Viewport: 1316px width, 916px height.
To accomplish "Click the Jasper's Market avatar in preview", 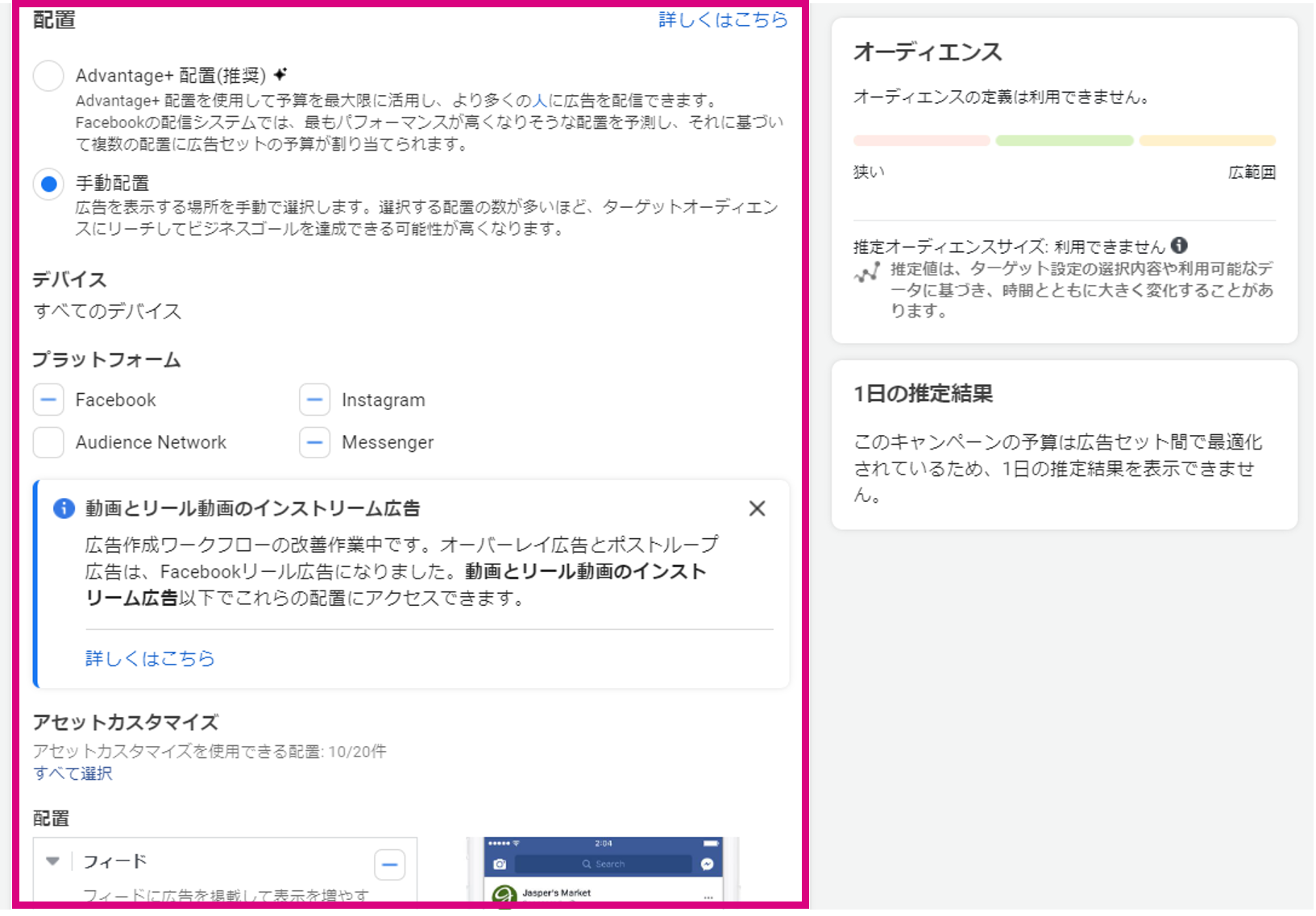I will tap(504, 894).
